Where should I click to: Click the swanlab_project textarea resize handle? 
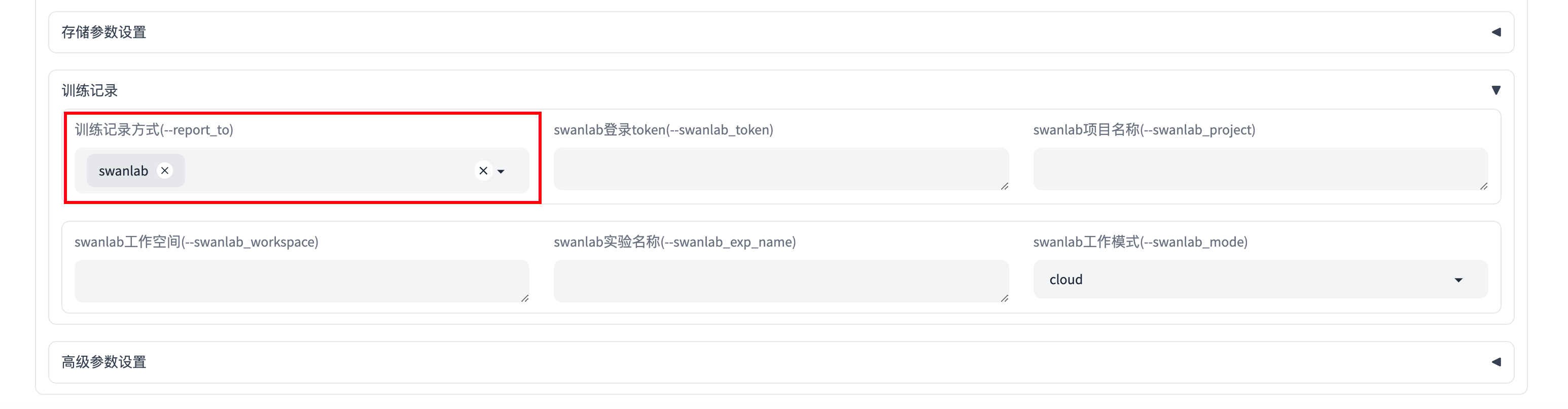[x=1483, y=186]
